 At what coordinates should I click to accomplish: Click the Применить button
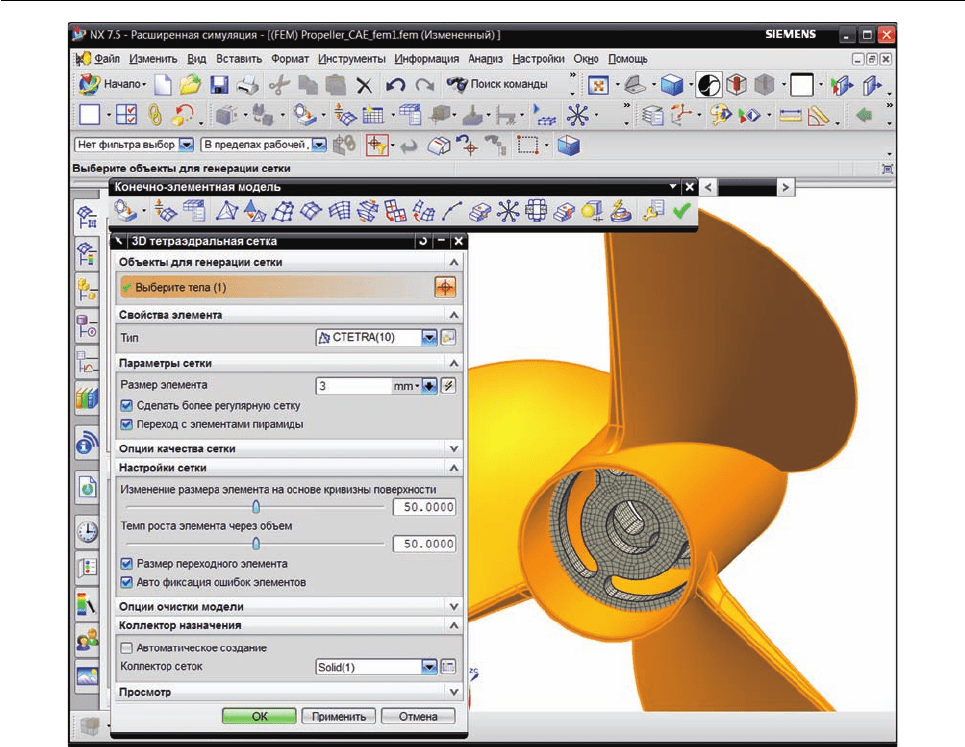(x=338, y=716)
